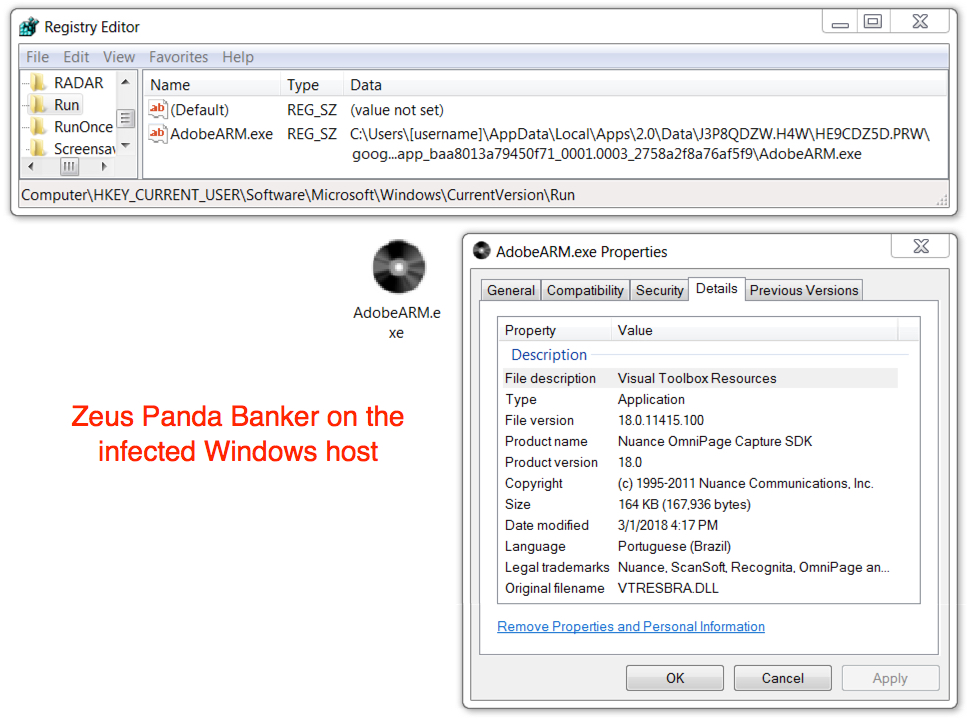Open the File menu in Registry Editor
This screenshot has width=967, height=720.
[x=38, y=57]
